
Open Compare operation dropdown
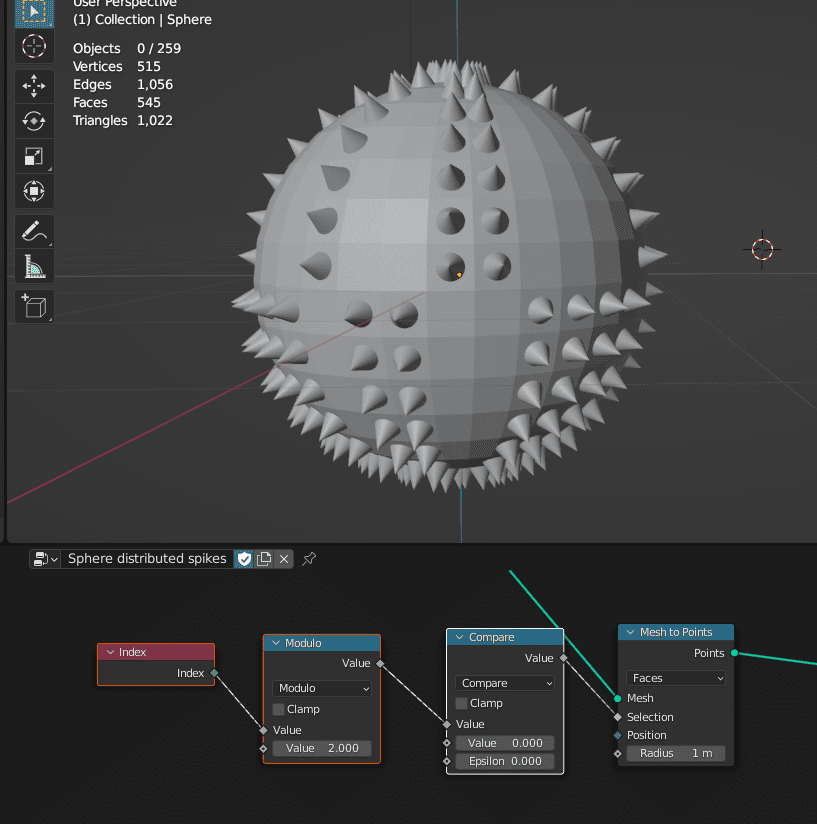(x=504, y=683)
